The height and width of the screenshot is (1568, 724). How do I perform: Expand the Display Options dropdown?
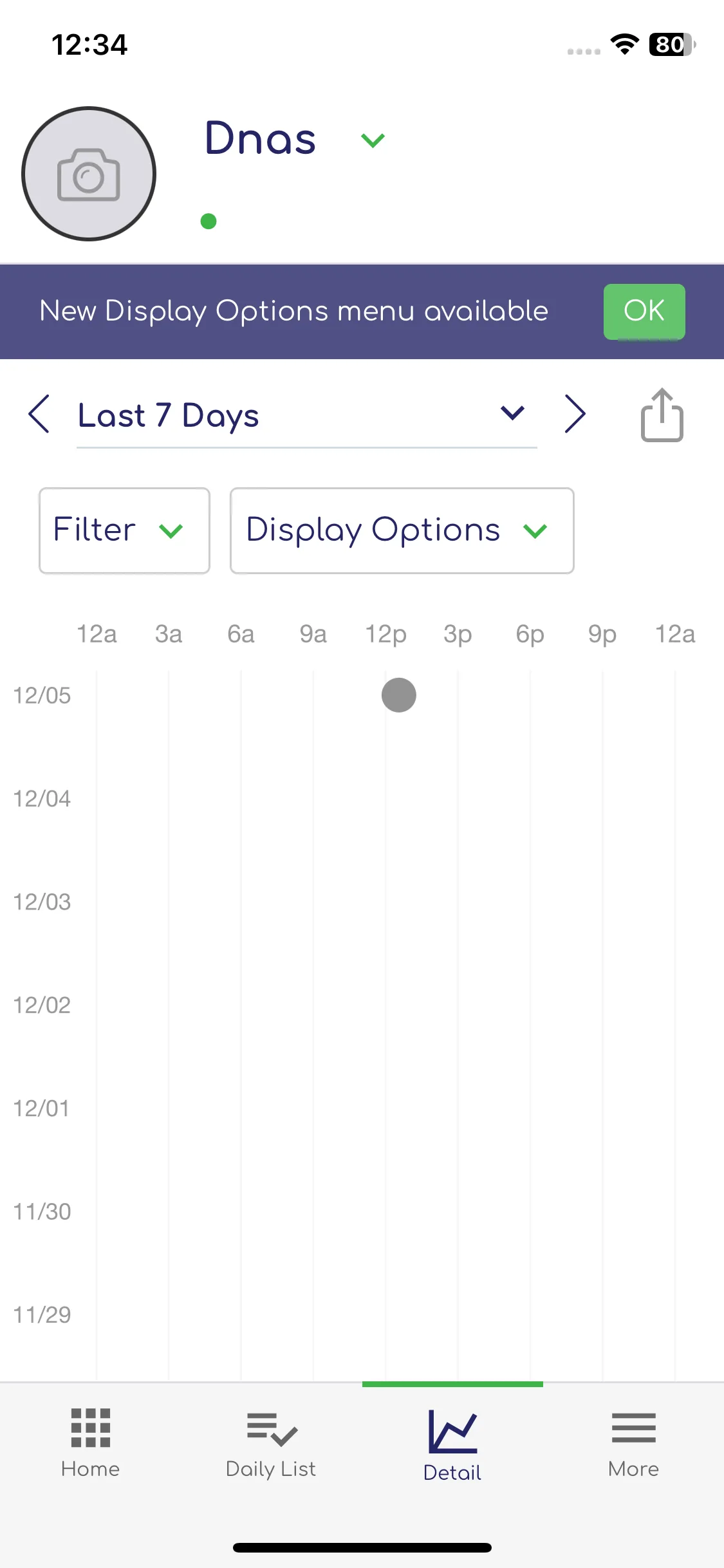402,530
